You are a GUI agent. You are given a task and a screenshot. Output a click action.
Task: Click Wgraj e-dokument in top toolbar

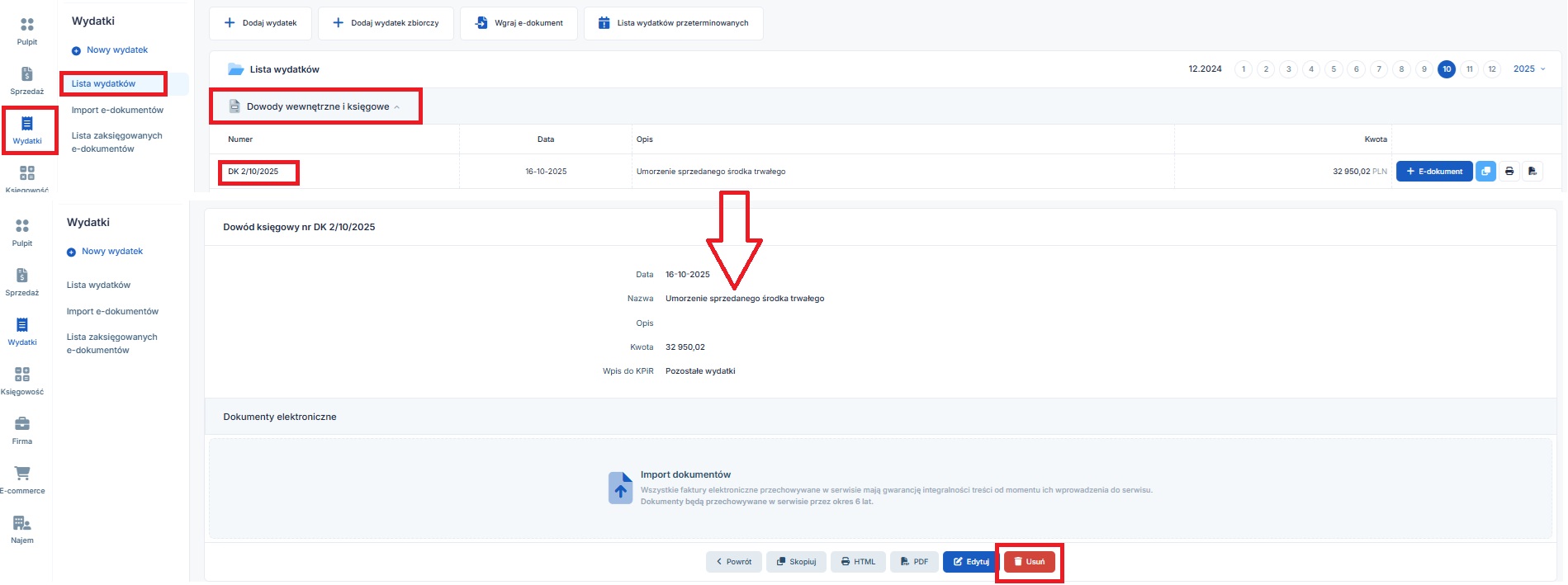pos(519,23)
